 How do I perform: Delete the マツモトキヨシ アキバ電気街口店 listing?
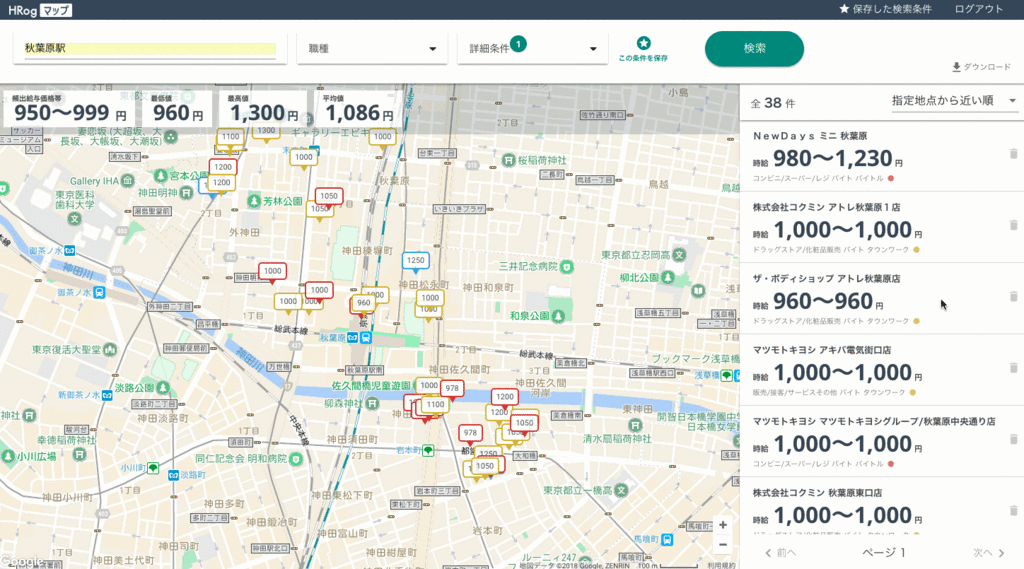(x=1014, y=368)
